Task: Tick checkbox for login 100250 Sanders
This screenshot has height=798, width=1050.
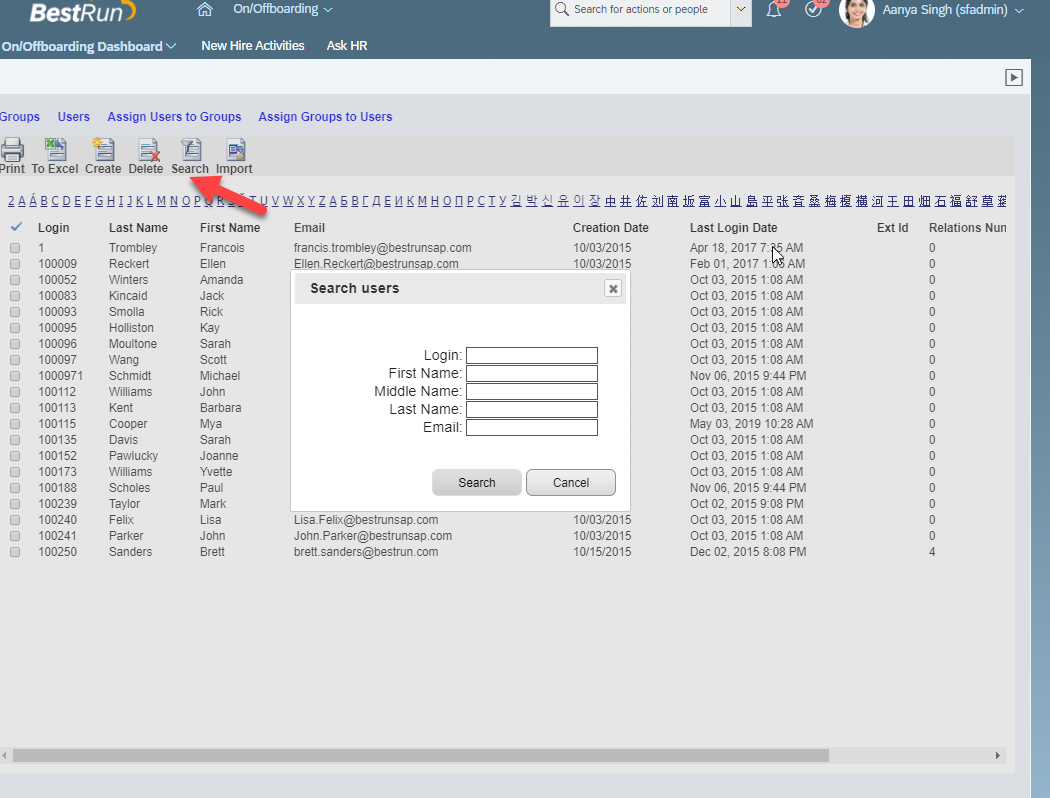Action: pos(15,552)
